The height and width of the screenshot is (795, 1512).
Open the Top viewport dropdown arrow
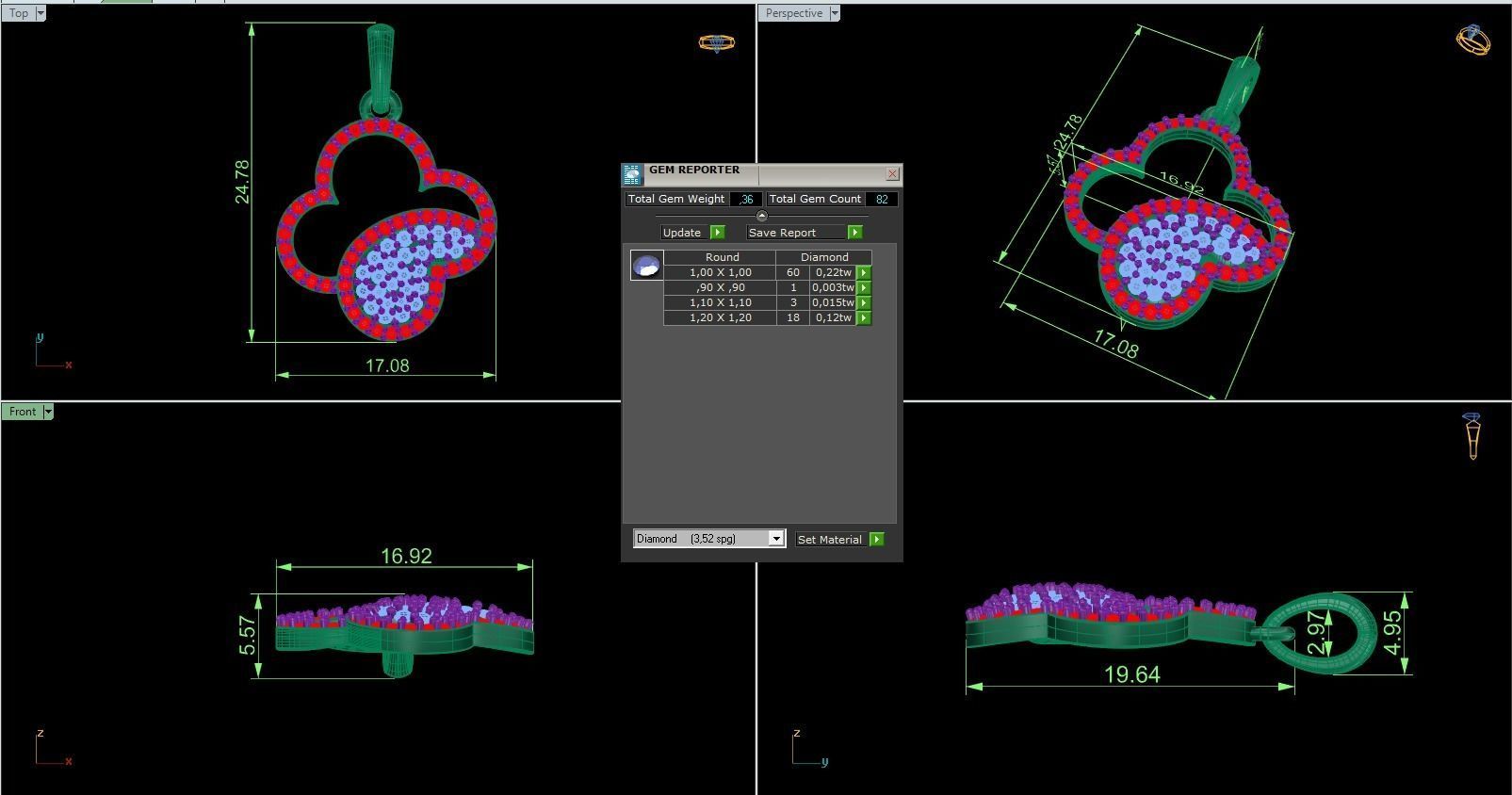point(40,13)
